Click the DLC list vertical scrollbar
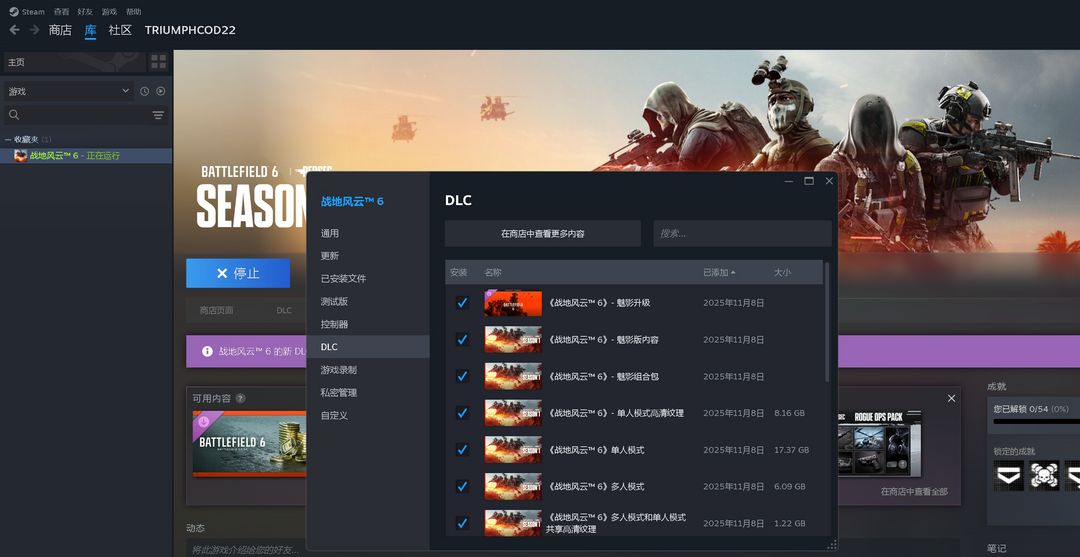Viewport: 1080px width, 557px height. click(x=827, y=320)
